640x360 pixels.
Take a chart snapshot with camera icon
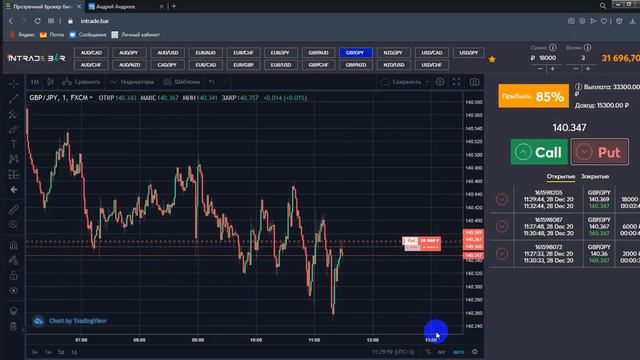pyautogui.click(x=474, y=82)
